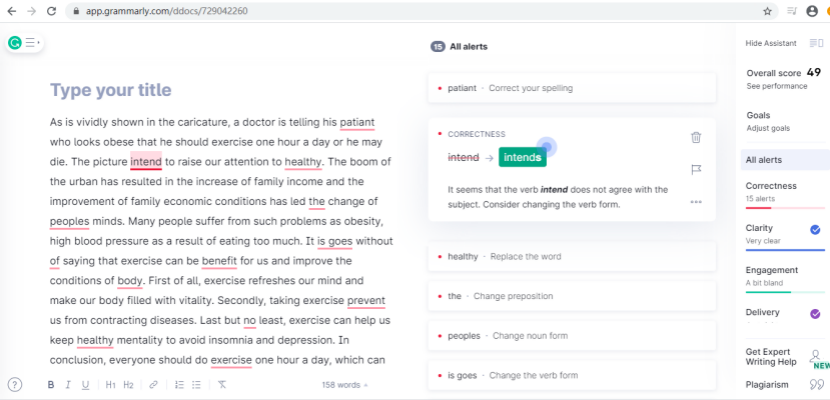
Task: Dismiss the alert with the trash icon
Action: (696, 138)
